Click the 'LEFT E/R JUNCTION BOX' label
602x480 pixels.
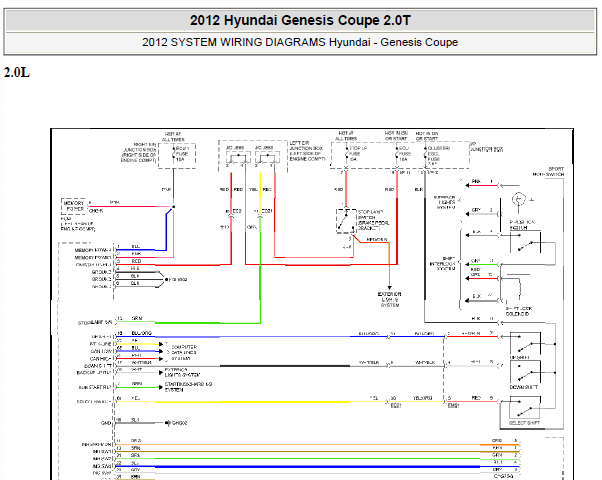click(x=307, y=151)
